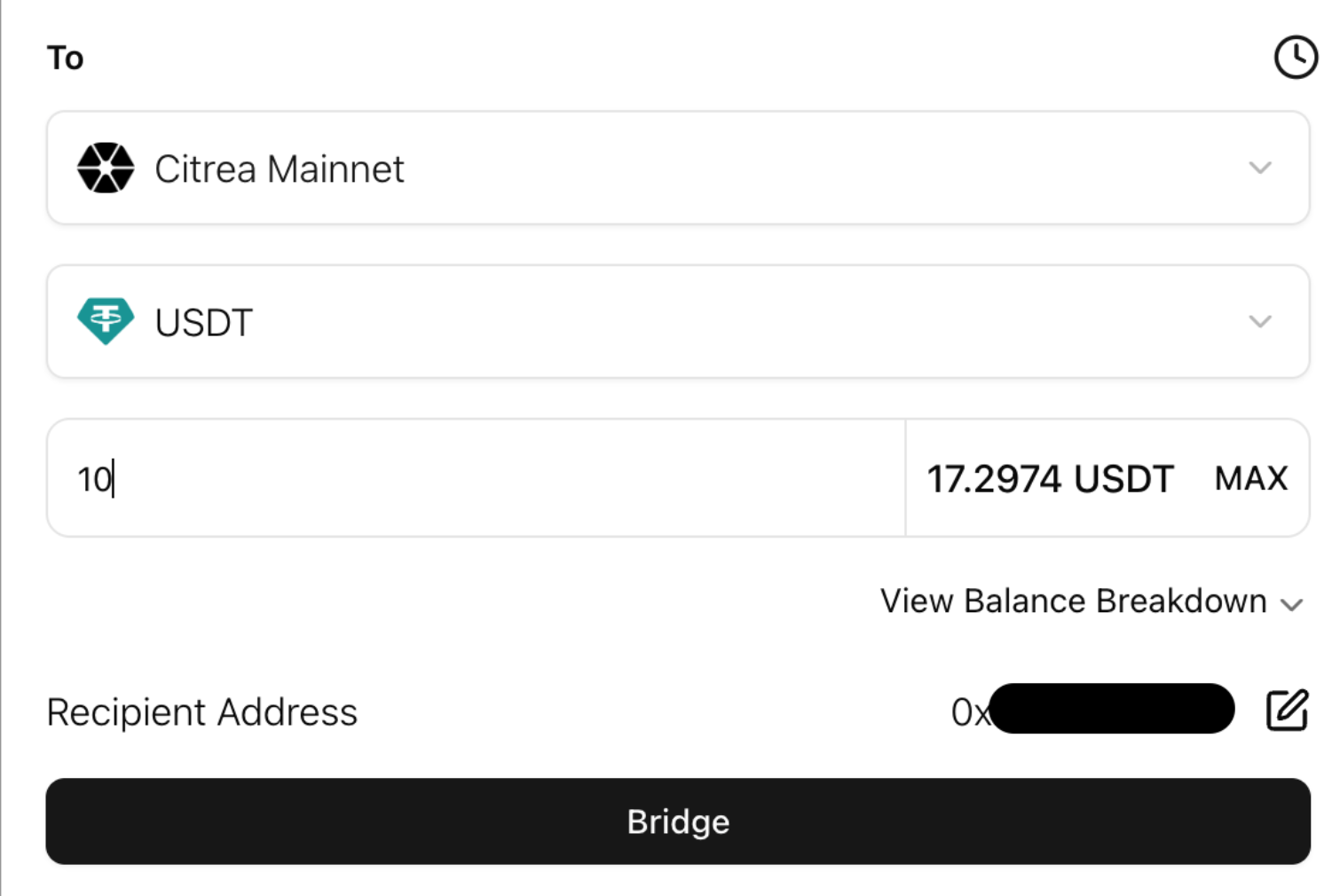This screenshot has height=896, width=1340.
Task: Click the redacted recipient address value
Action: click(x=1112, y=709)
